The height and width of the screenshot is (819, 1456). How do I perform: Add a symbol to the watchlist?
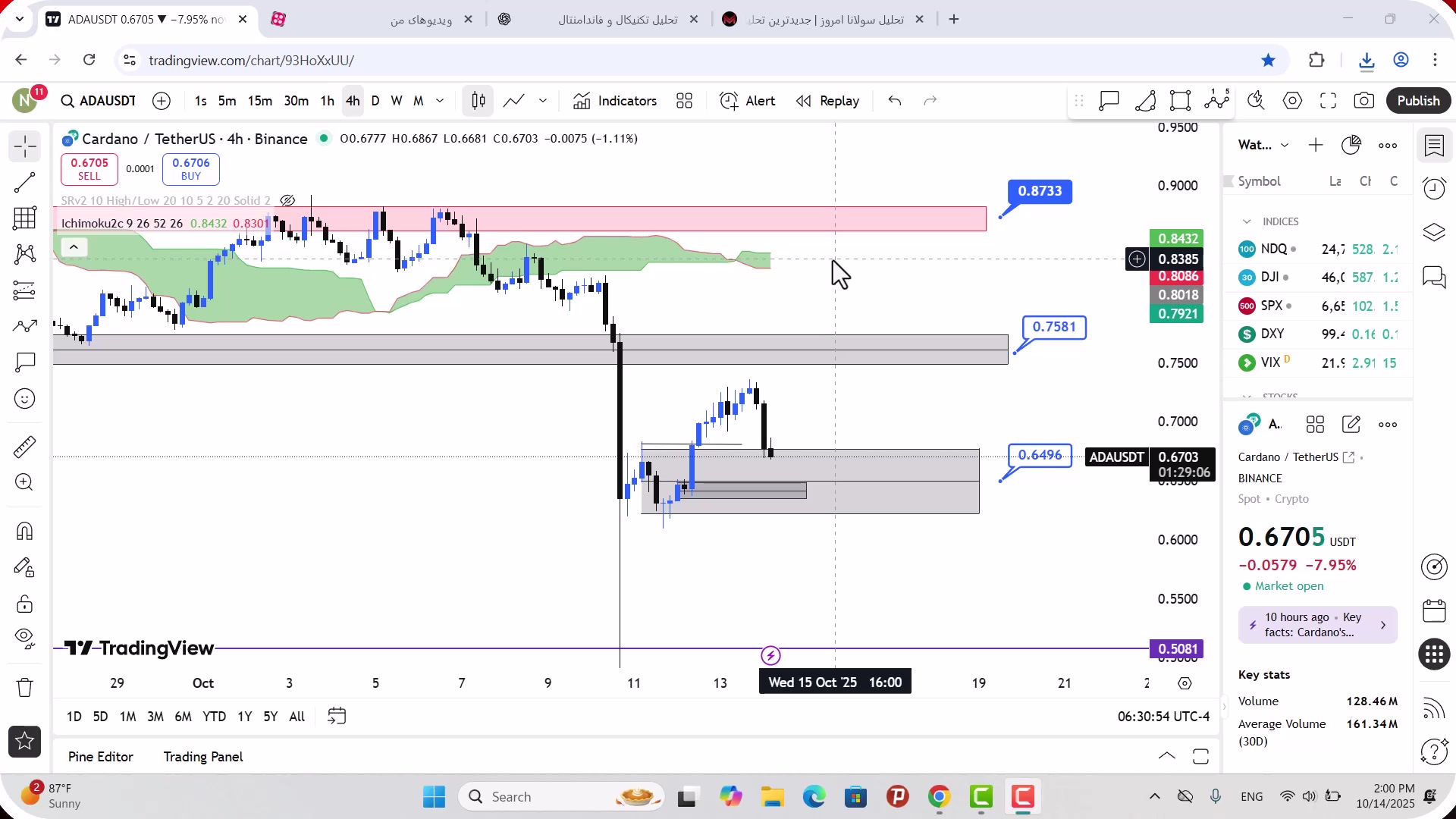pos(1316,145)
